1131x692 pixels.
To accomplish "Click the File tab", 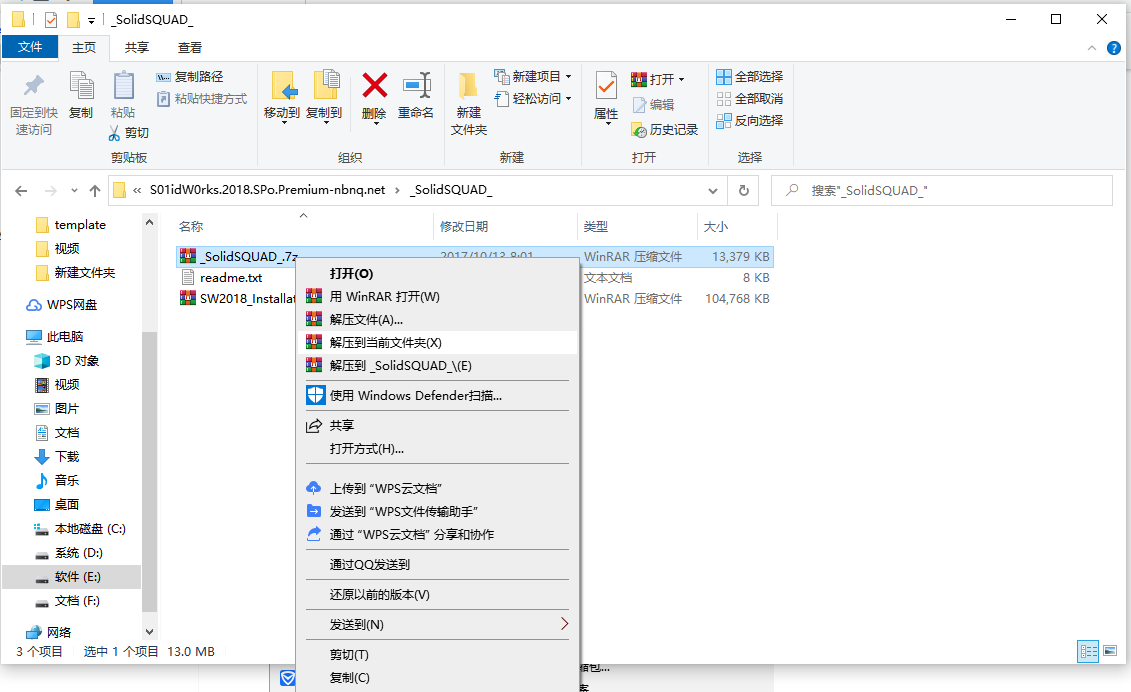I will coord(30,47).
